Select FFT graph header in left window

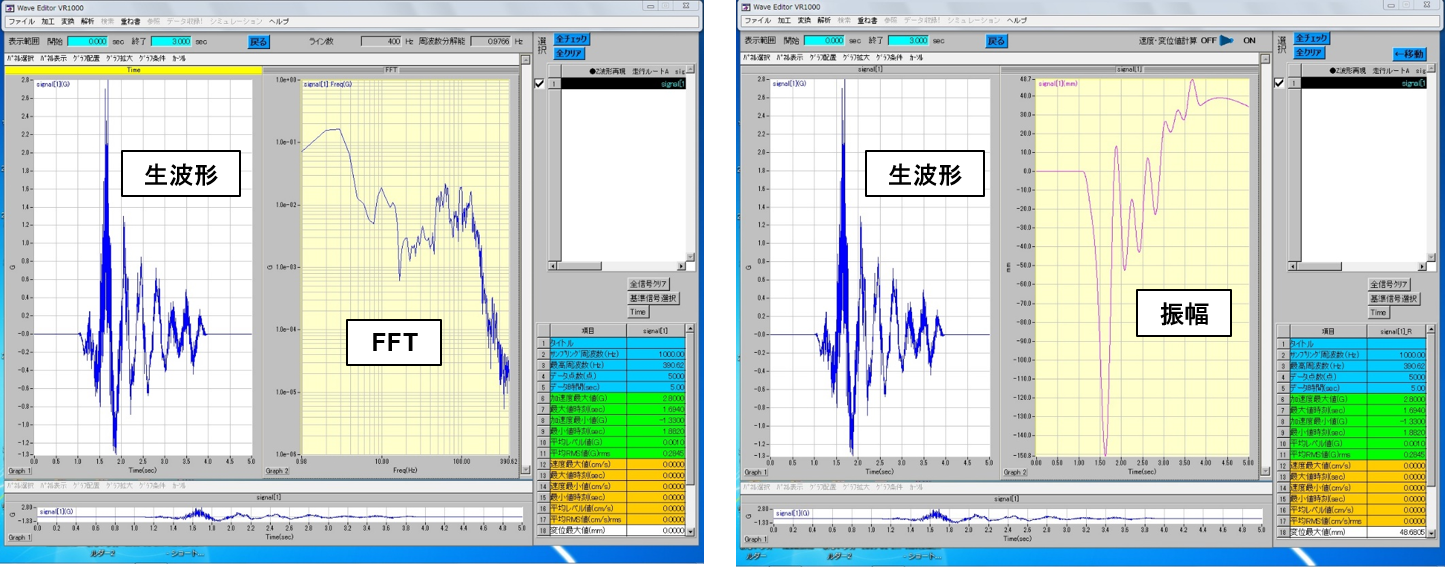(391, 70)
